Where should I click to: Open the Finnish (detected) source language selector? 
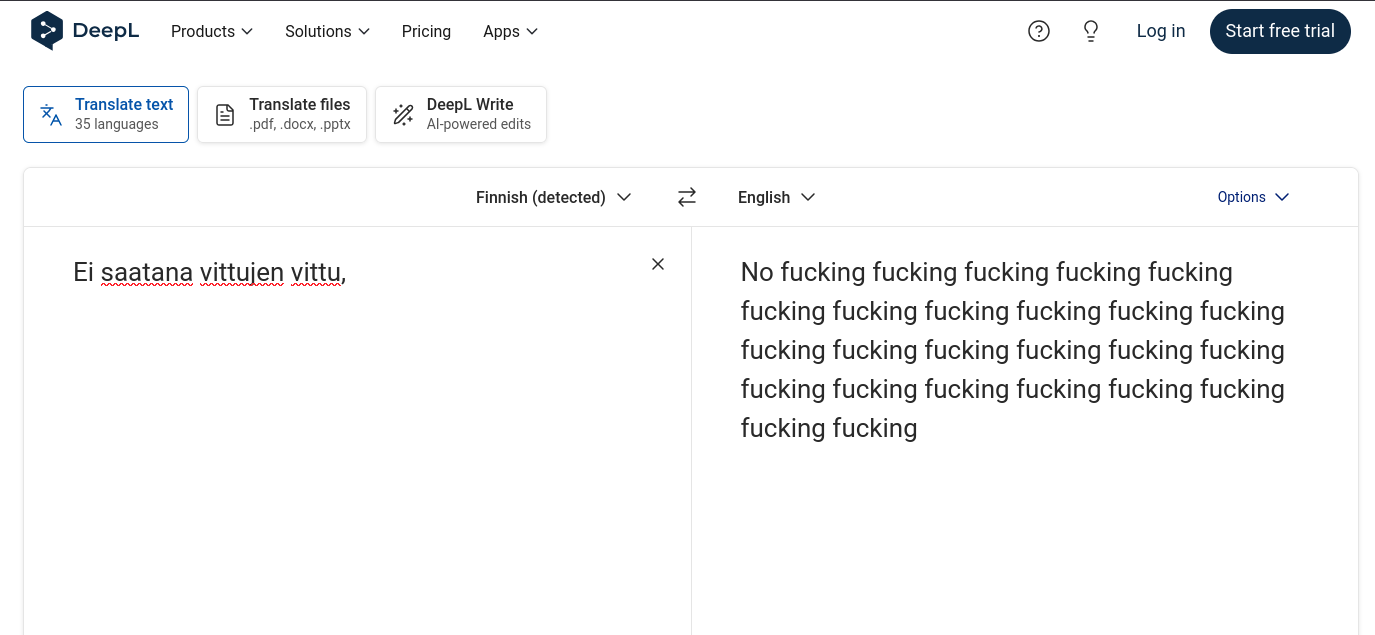553,197
